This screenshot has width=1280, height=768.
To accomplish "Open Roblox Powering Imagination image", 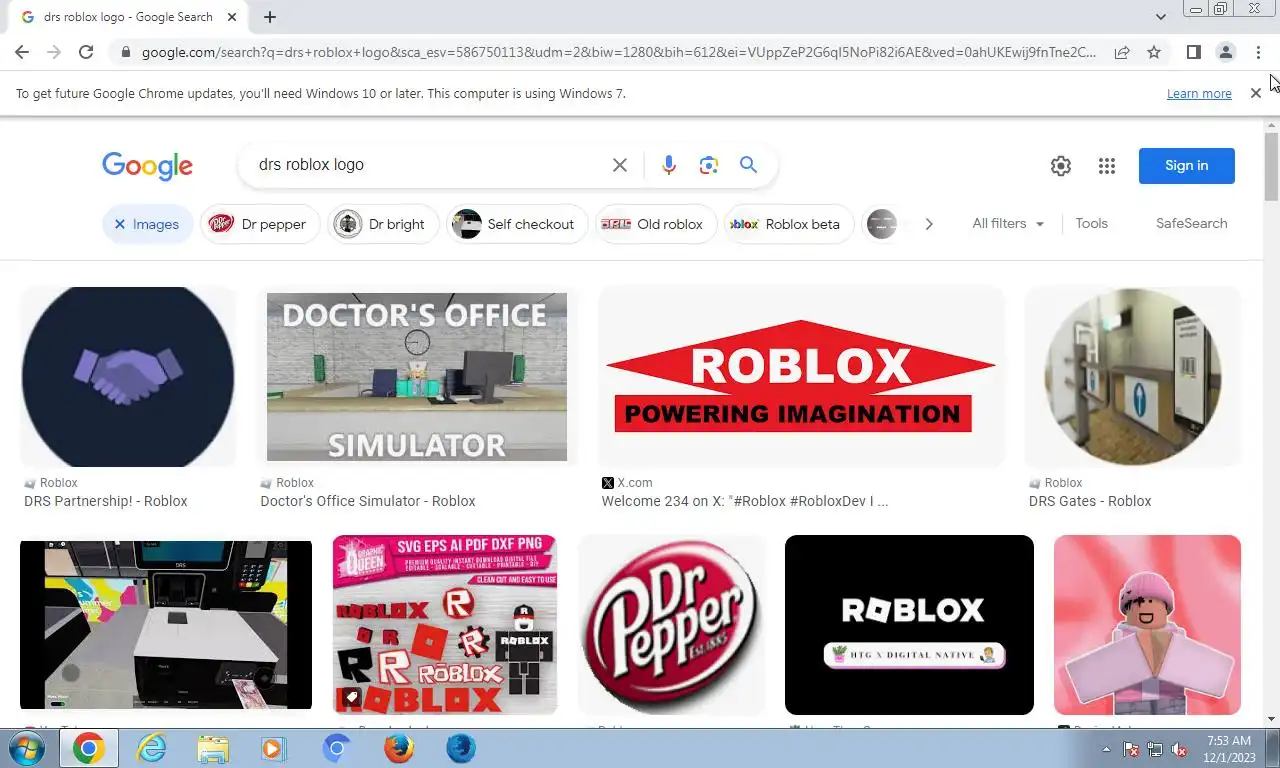I will click(800, 377).
